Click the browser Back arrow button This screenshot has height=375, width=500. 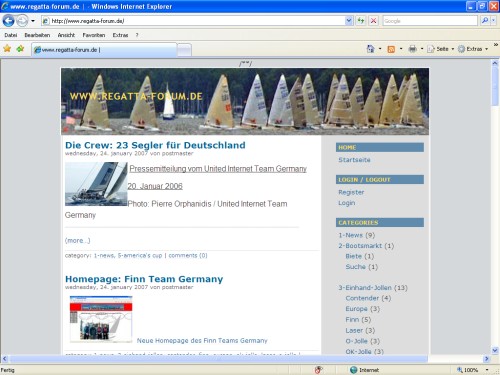pos(8,21)
